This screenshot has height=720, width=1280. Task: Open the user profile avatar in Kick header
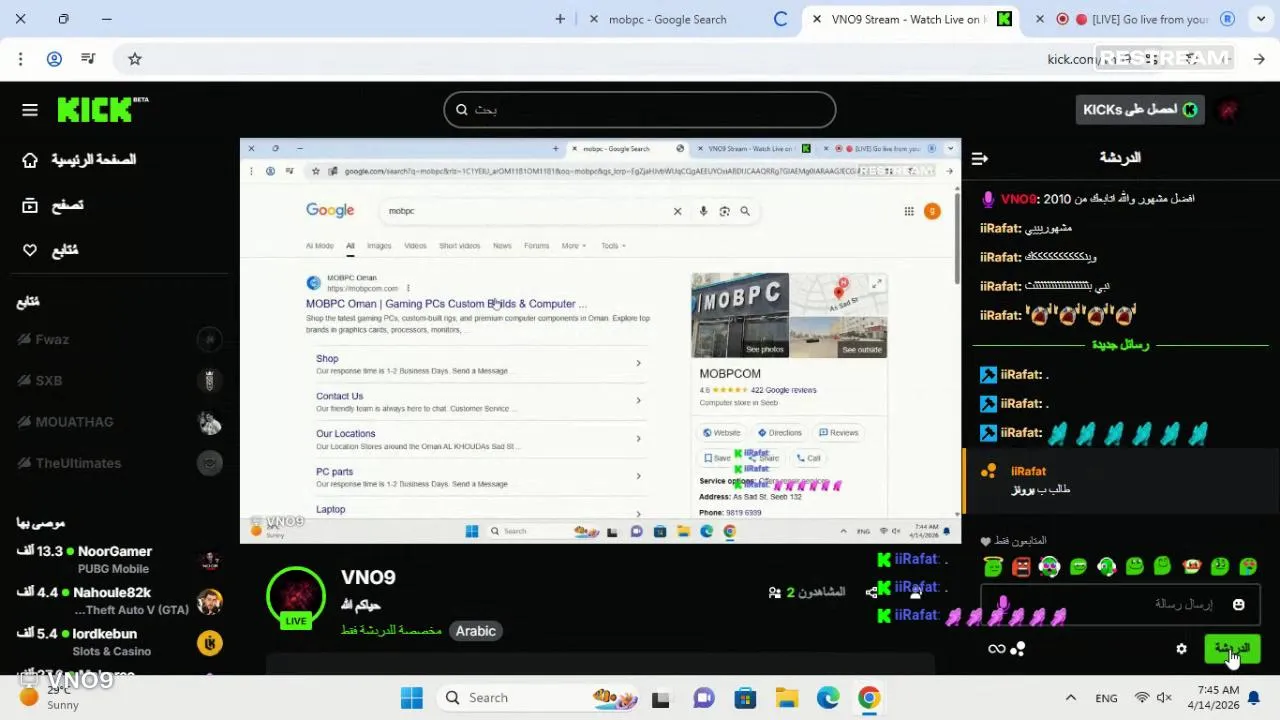(x=1229, y=110)
